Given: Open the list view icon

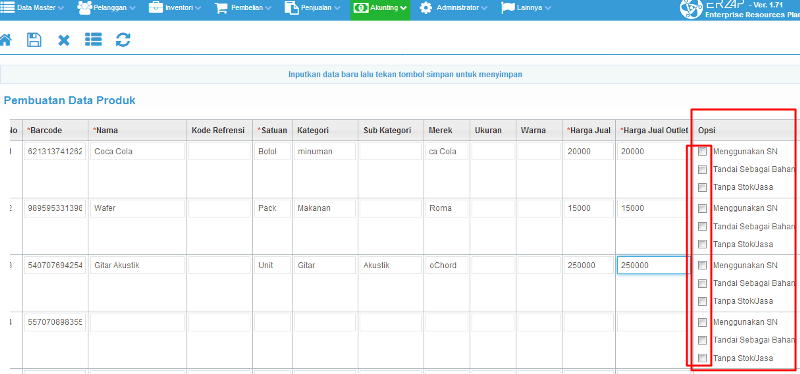Looking at the screenshot, I should [93, 40].
